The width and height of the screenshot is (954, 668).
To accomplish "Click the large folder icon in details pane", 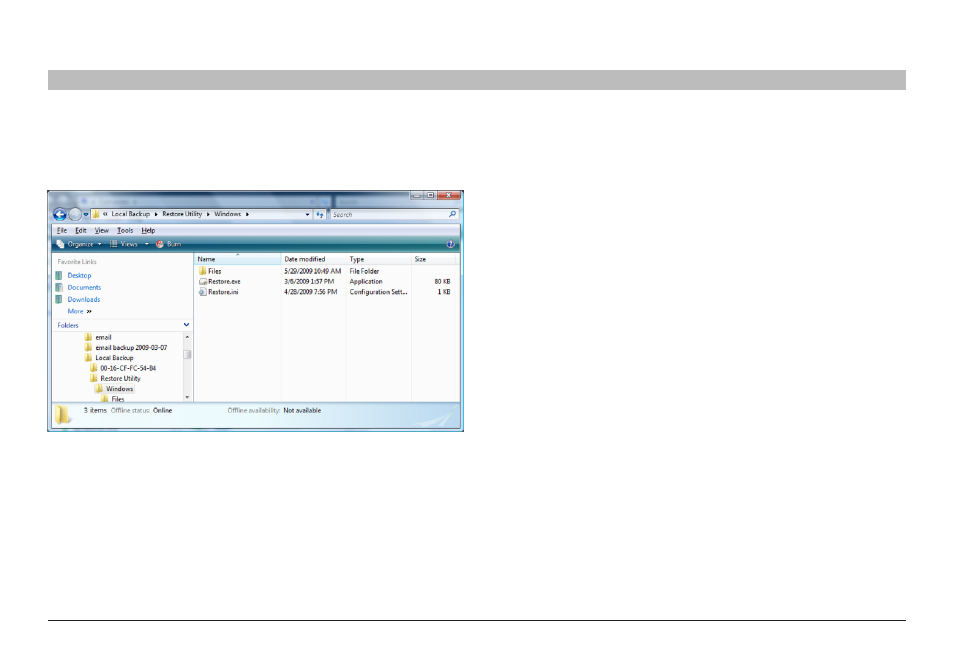I will (63, 414).
